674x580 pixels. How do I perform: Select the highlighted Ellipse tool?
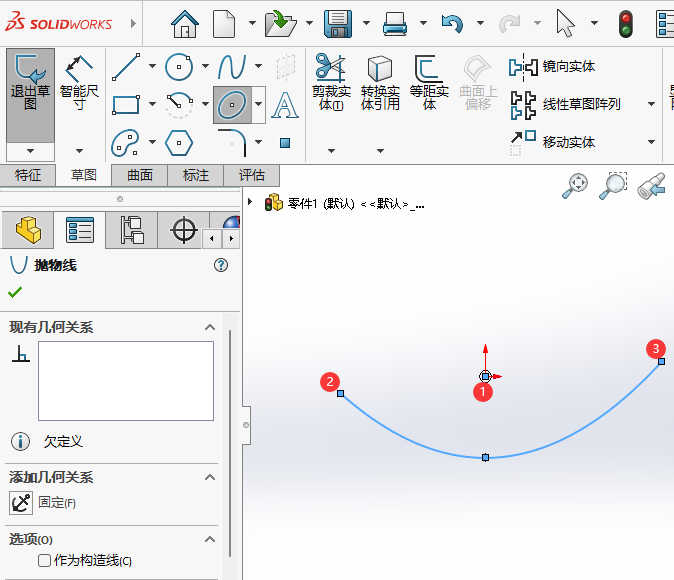232,104
